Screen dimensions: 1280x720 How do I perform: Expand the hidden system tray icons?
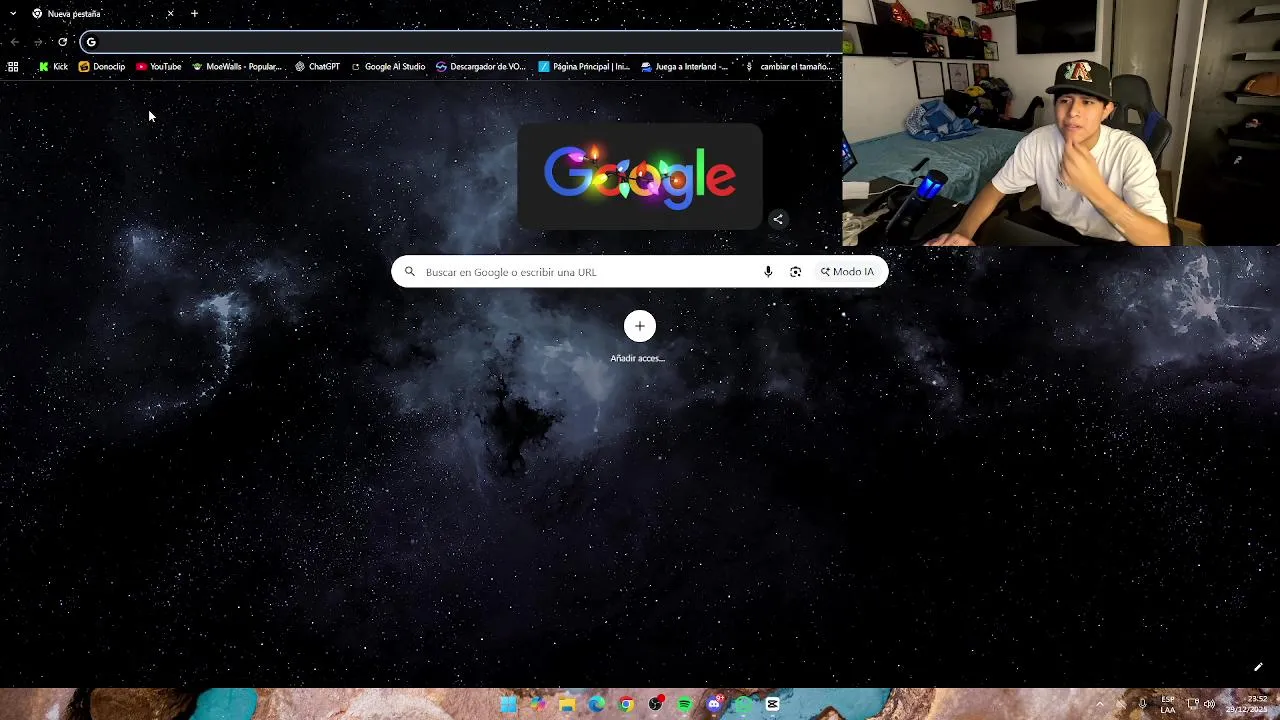tap(1100, 704)
